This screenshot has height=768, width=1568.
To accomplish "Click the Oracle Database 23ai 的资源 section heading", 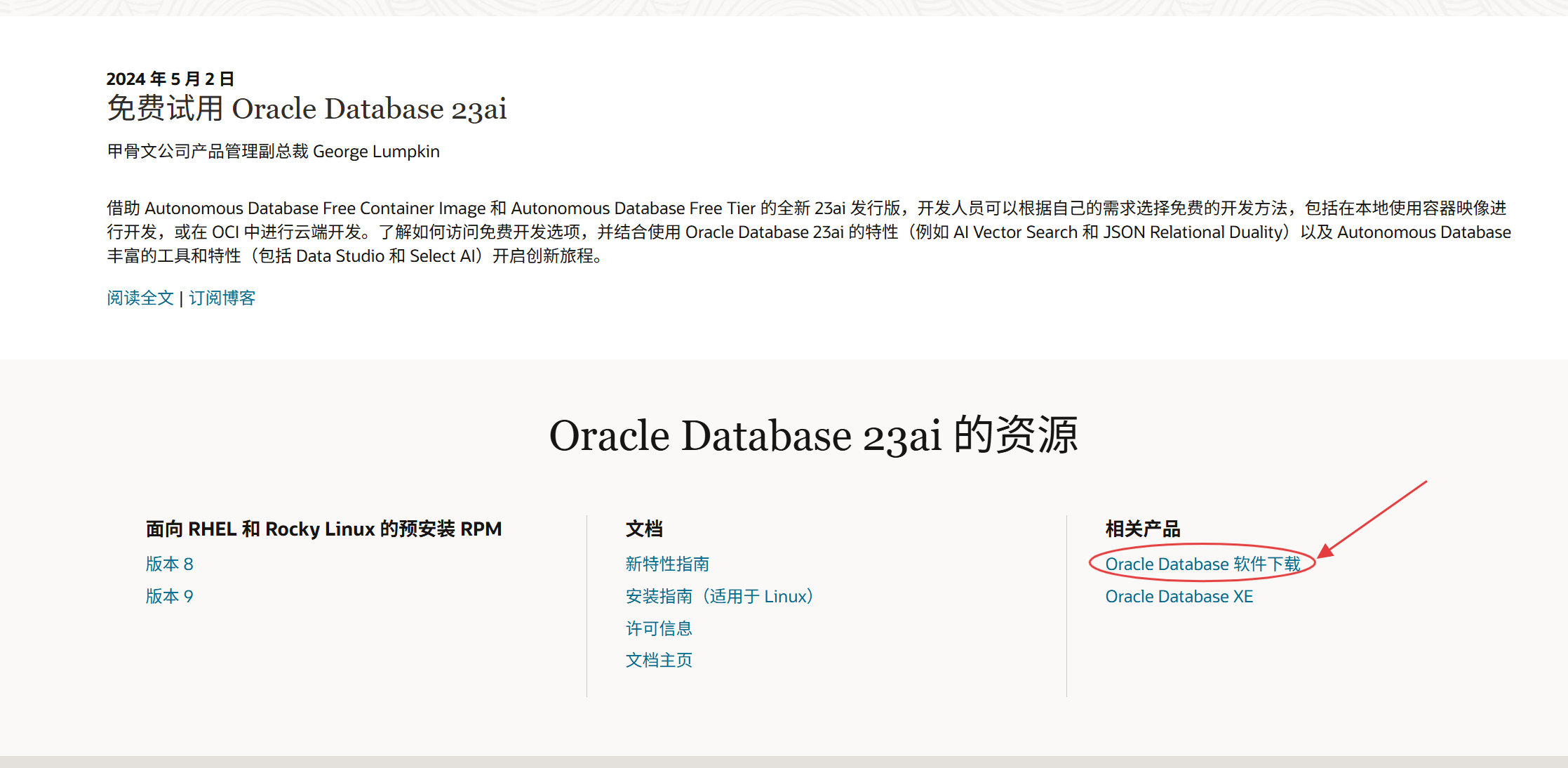I will [812, 435].
